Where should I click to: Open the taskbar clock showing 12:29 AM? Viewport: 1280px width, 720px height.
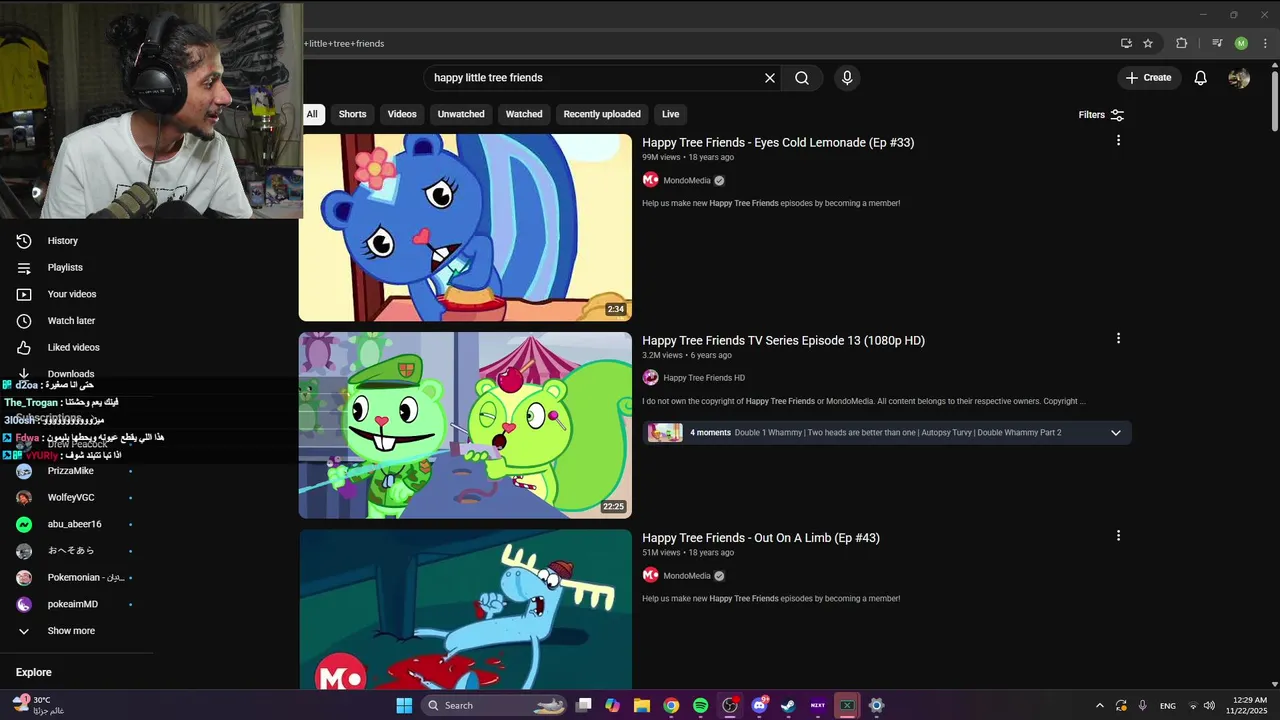point(1249,705)
